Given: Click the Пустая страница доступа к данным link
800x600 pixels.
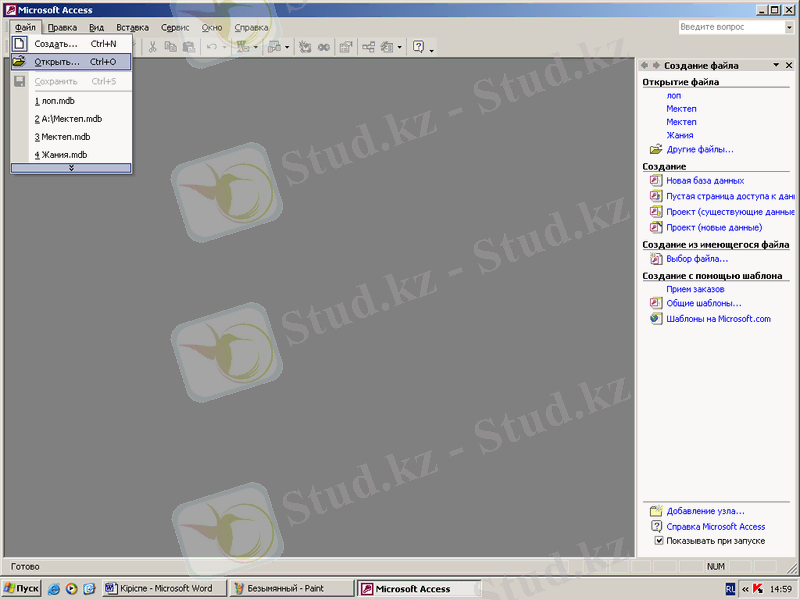Looking at the screenshot, I should coord(730,197).
